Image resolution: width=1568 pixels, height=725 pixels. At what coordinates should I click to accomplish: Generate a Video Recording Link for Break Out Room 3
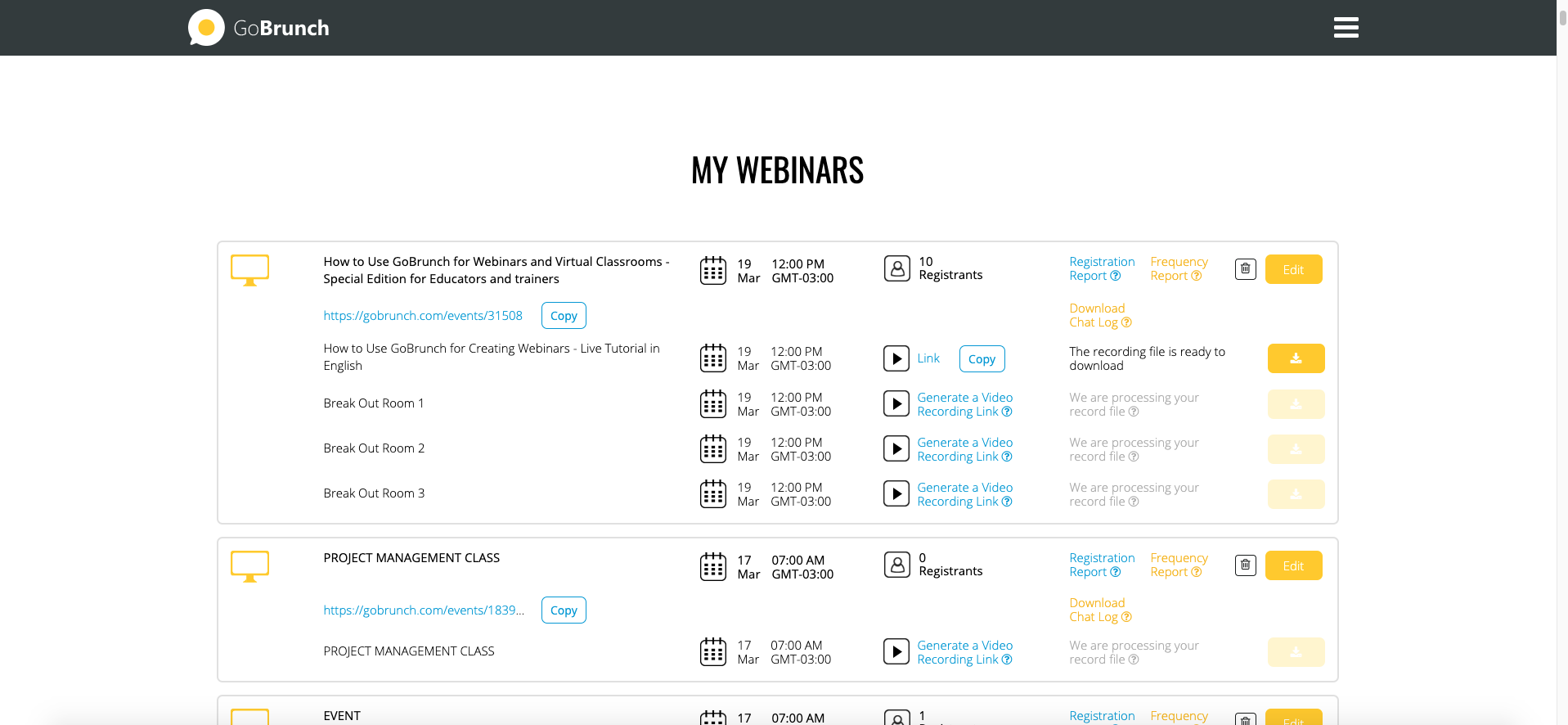click(x=965, y=494)
